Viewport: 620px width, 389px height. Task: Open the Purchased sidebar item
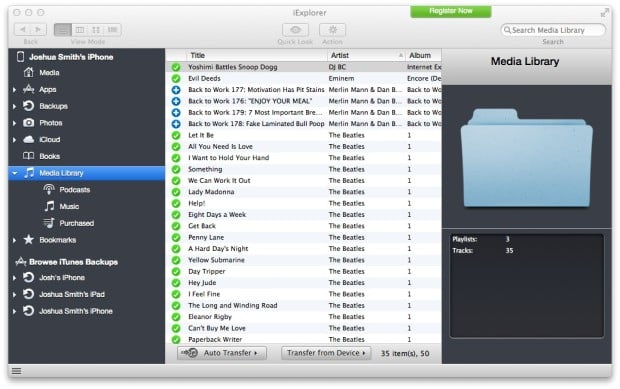click(x=76, y=223)
